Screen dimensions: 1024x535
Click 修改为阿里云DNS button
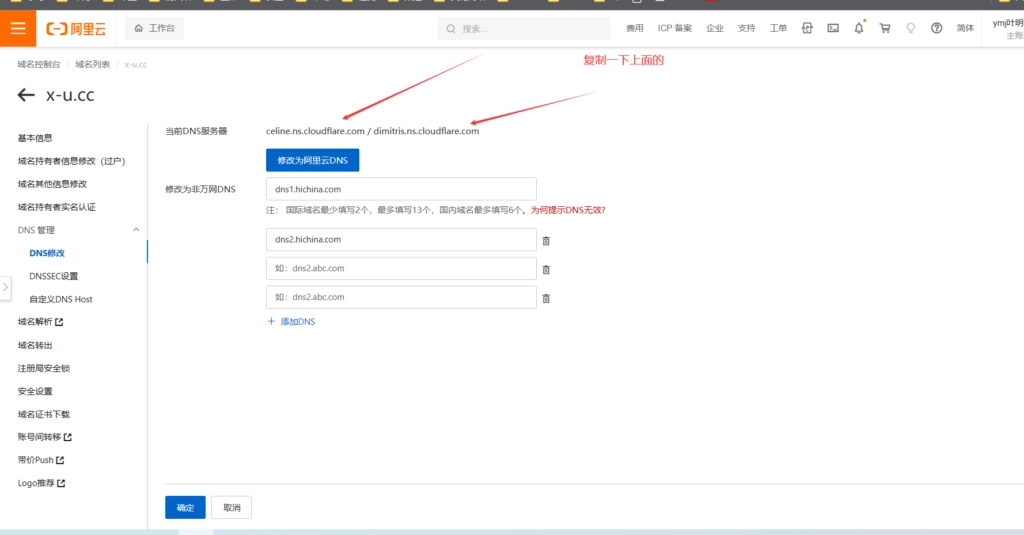pyautogui.click(x=312, y=160)
